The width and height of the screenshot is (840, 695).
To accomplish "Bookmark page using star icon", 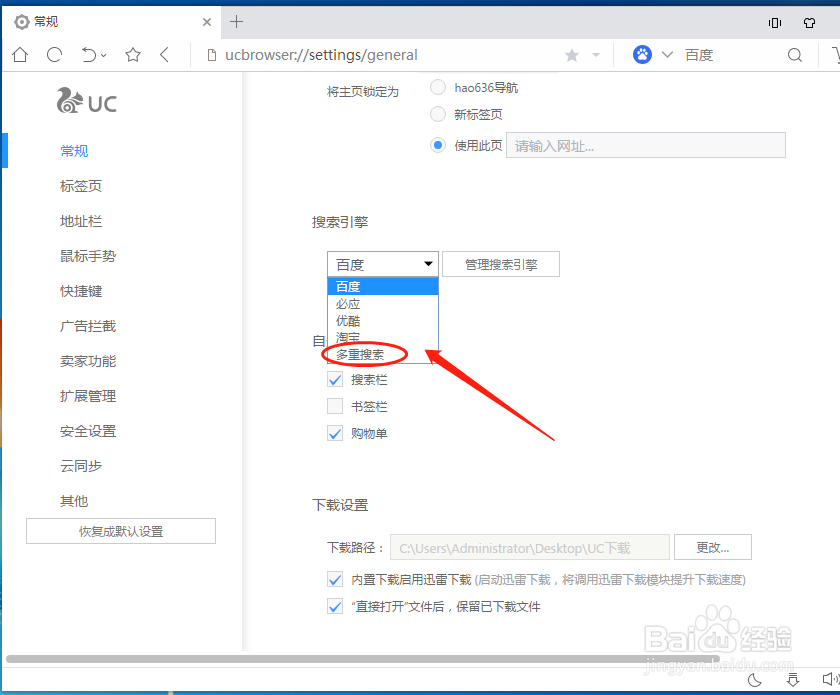I will click(133, 54).
